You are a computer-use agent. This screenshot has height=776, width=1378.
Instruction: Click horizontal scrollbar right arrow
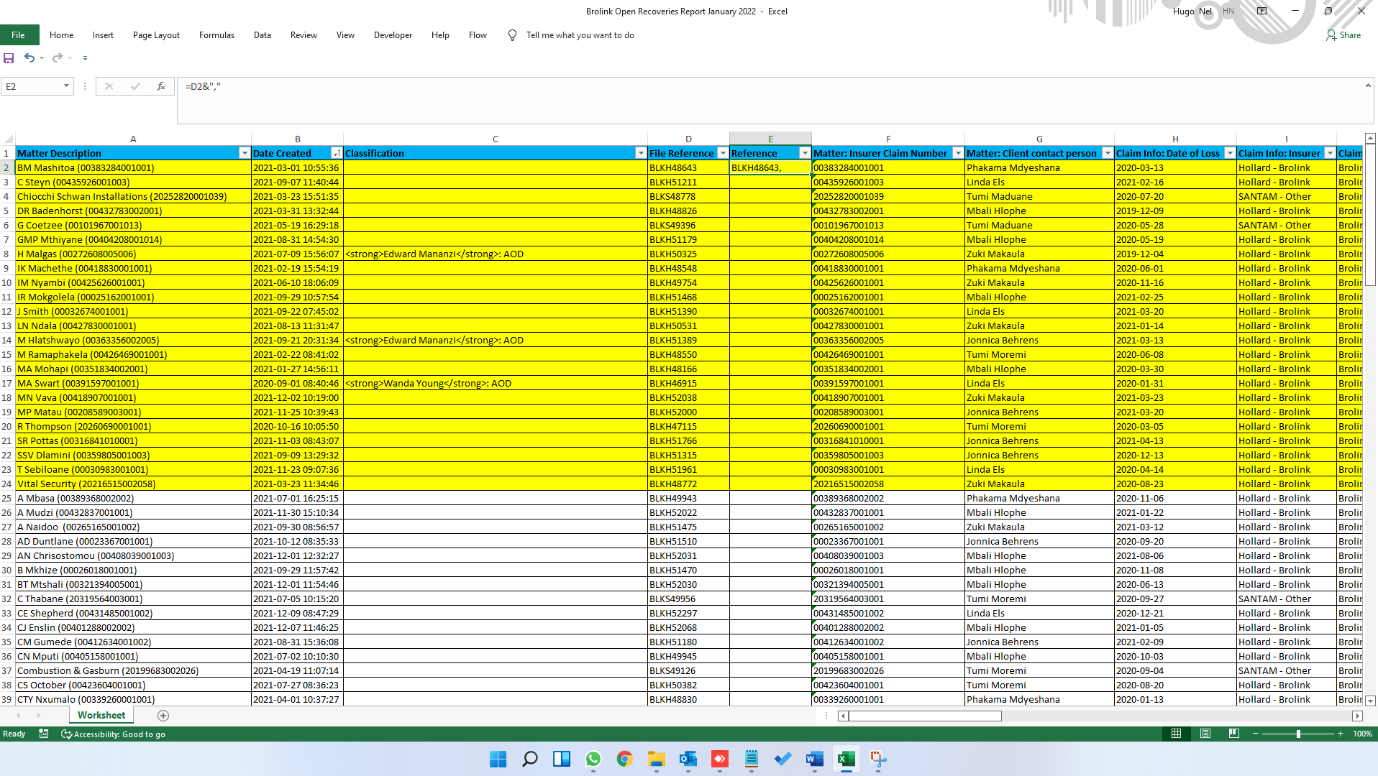tap(1357, 715)
